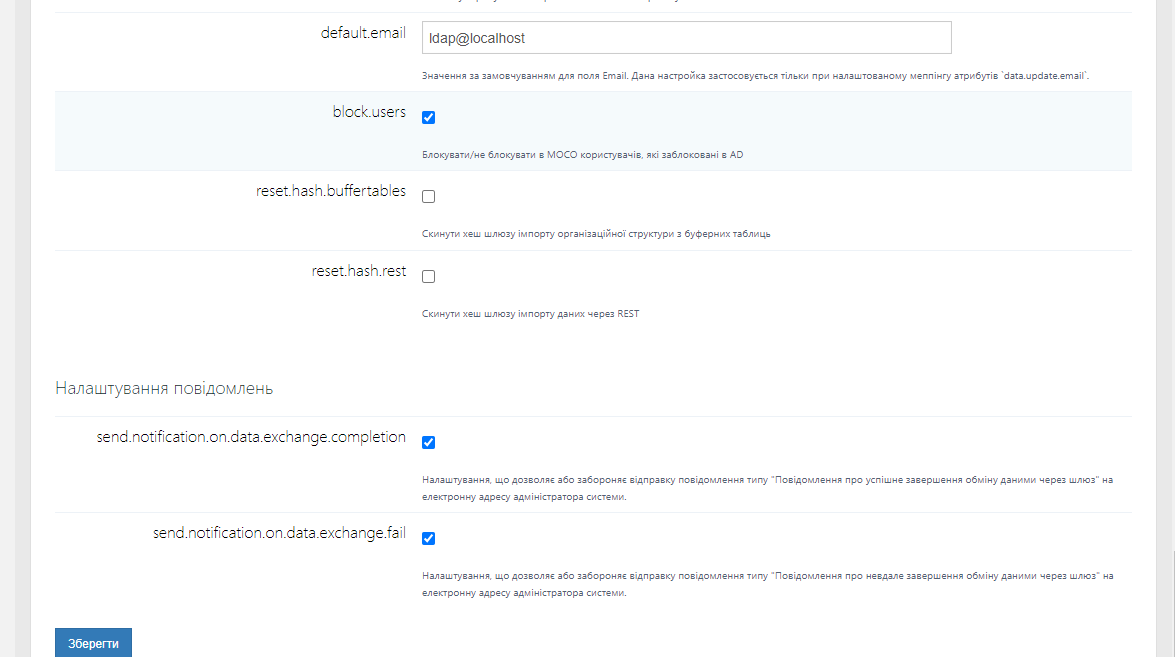The width and height of the screenshot is (1175, 657).
Task: Toggle send.notification.on.data.exchange.fail checkbox
Action: click(x=429, y=539)
